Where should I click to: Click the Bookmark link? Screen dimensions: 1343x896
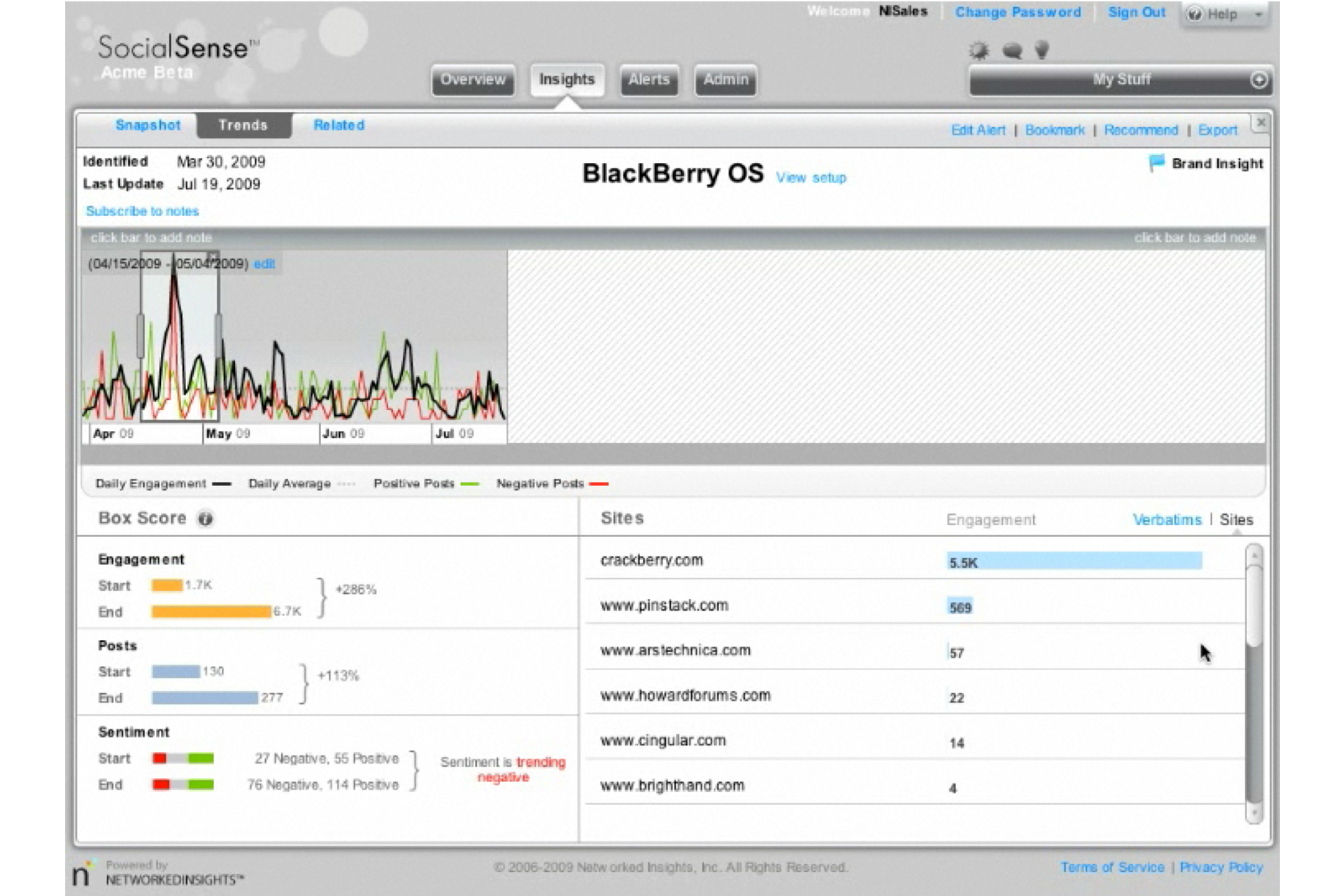pos(1055,130)
